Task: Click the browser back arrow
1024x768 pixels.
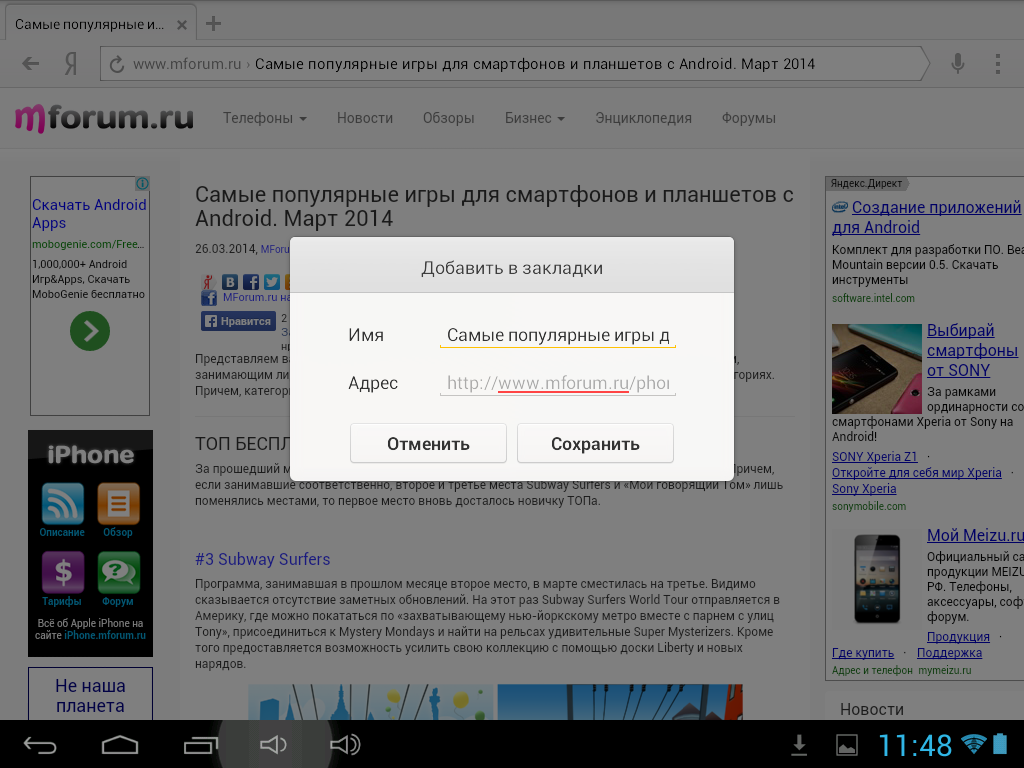Action: [x=31, y=64]
